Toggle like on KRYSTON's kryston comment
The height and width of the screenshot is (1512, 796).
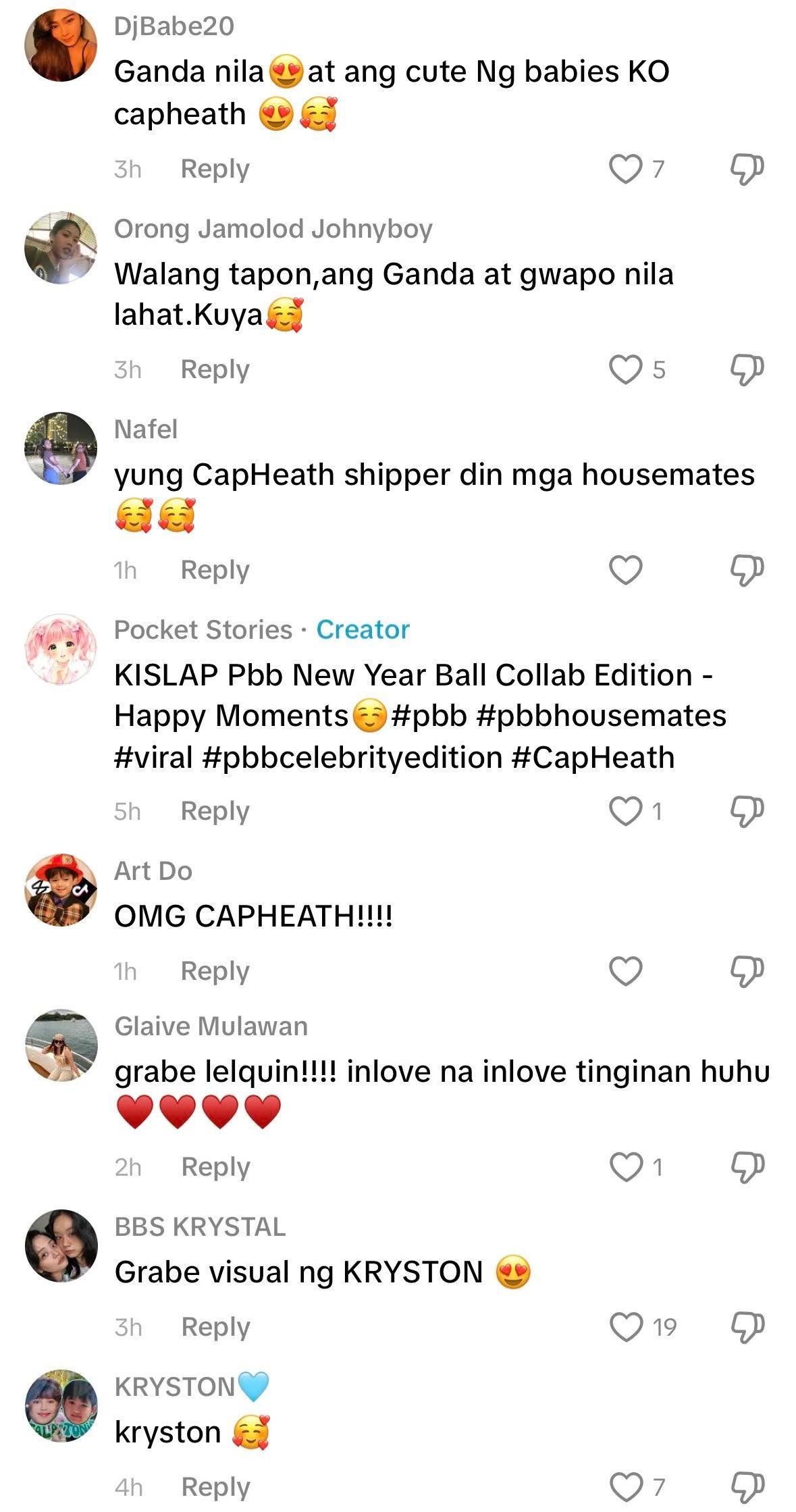pos(626,1487)
